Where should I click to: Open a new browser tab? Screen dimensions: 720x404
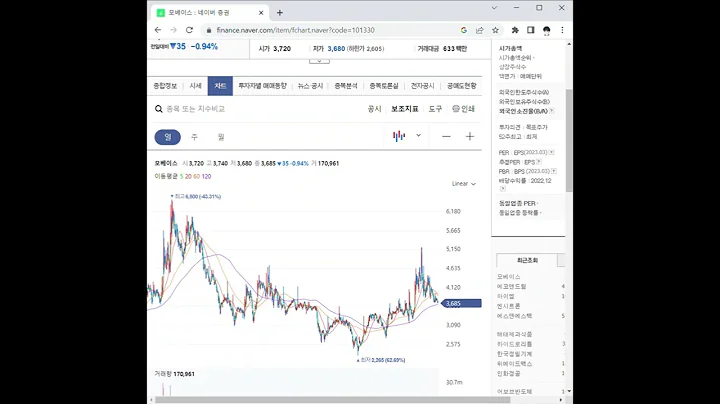(280, 13)
